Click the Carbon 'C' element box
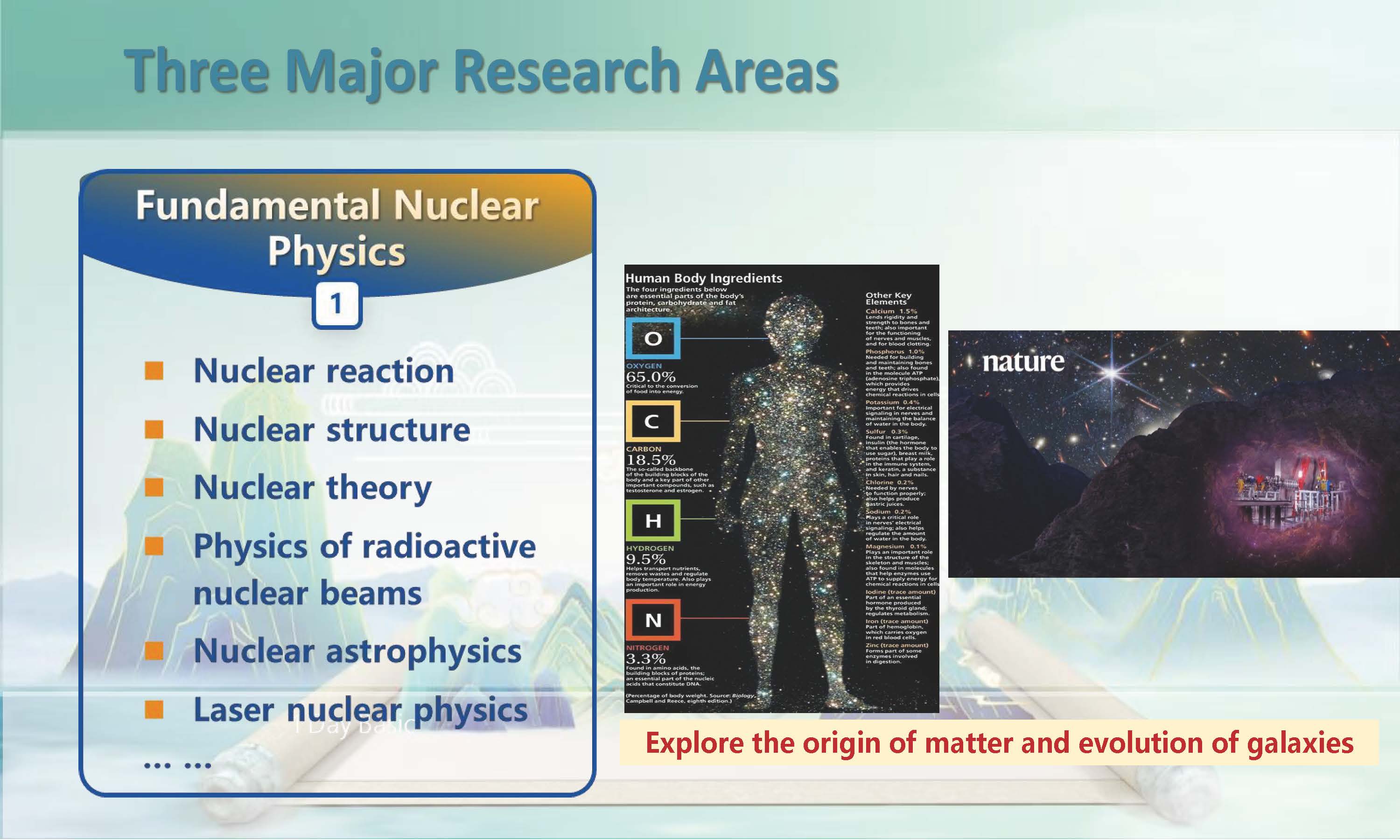 pyautogui.click(x=653, y=421)
